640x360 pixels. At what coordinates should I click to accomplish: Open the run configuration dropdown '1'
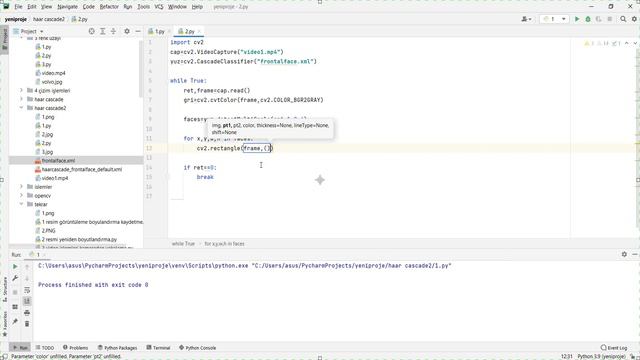click(554, 19)
